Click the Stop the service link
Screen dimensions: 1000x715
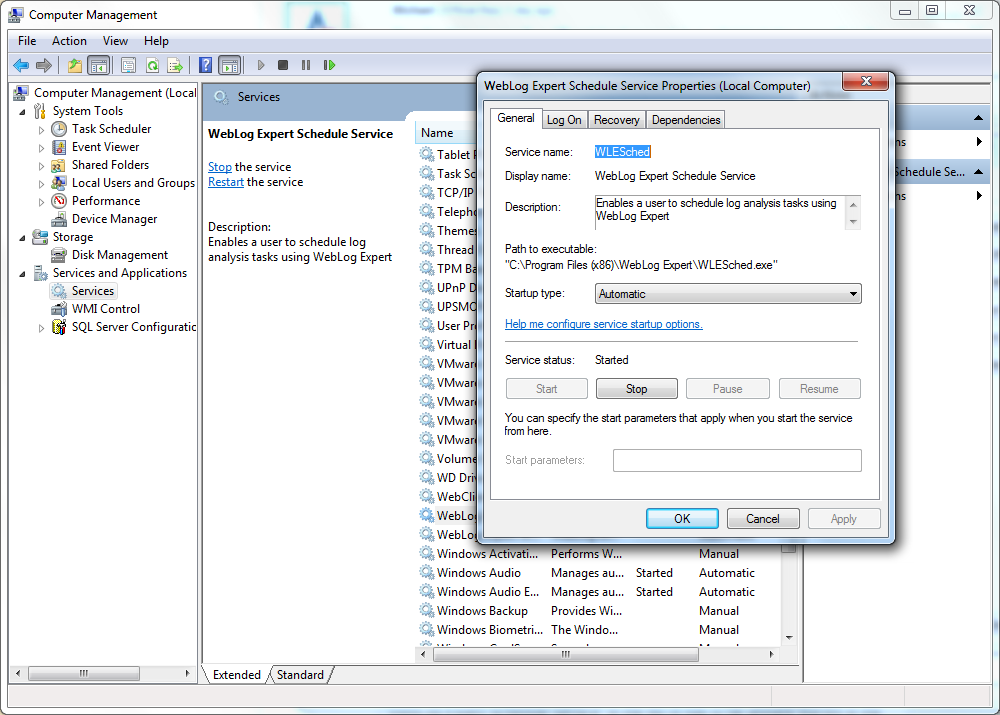pos(219,166)
